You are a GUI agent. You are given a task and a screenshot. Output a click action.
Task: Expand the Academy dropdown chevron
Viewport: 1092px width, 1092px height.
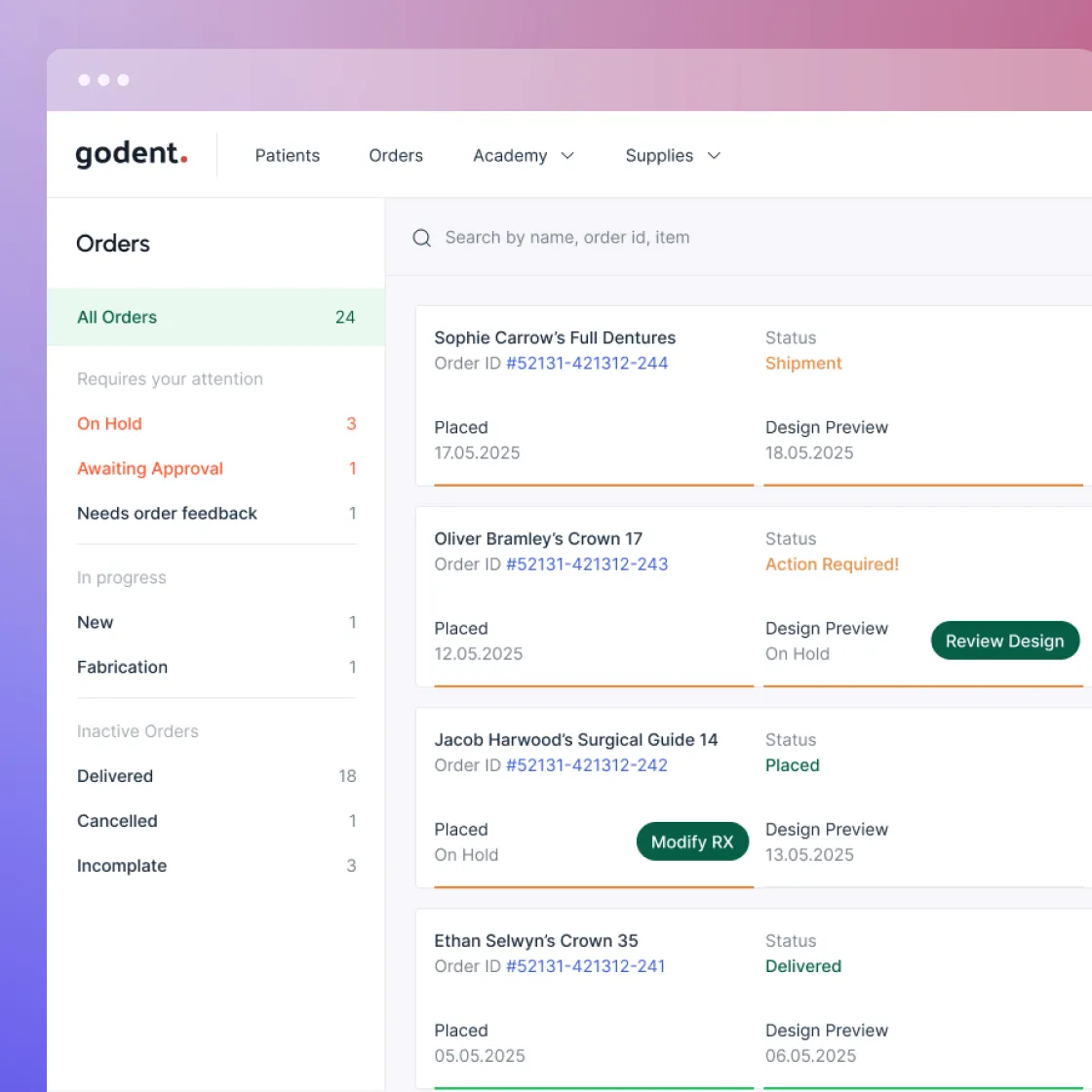pyautogui.click(x=567, y=155)
